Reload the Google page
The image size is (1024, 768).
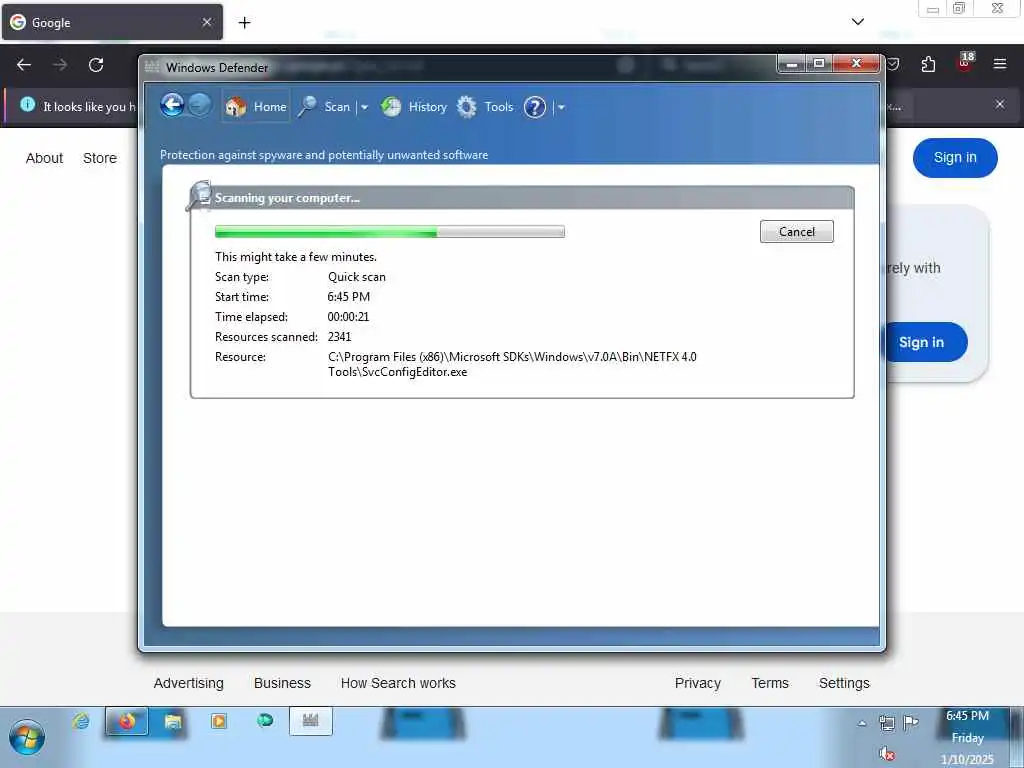(96, 65)
